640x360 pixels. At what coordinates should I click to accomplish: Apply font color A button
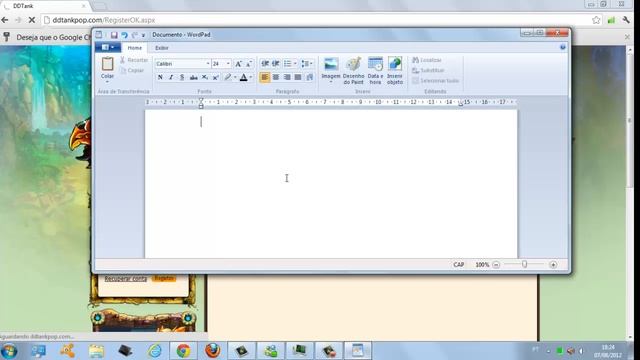[244, 77]
